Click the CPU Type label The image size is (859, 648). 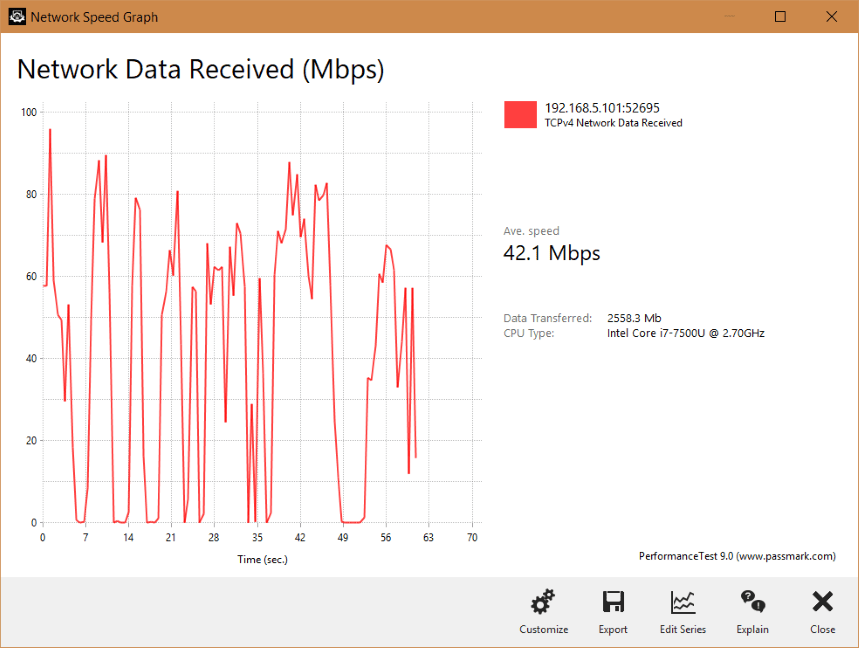pos(529,333)
